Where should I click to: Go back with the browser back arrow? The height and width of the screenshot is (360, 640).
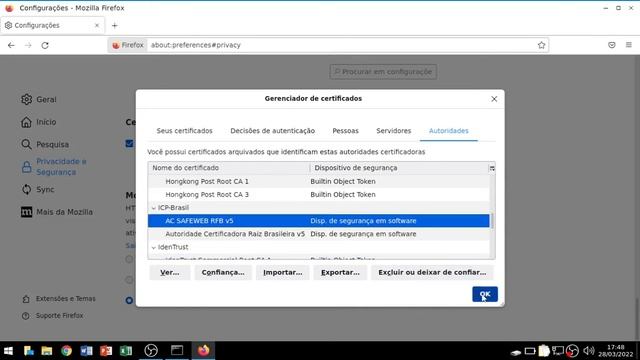(x=11, y=45)
